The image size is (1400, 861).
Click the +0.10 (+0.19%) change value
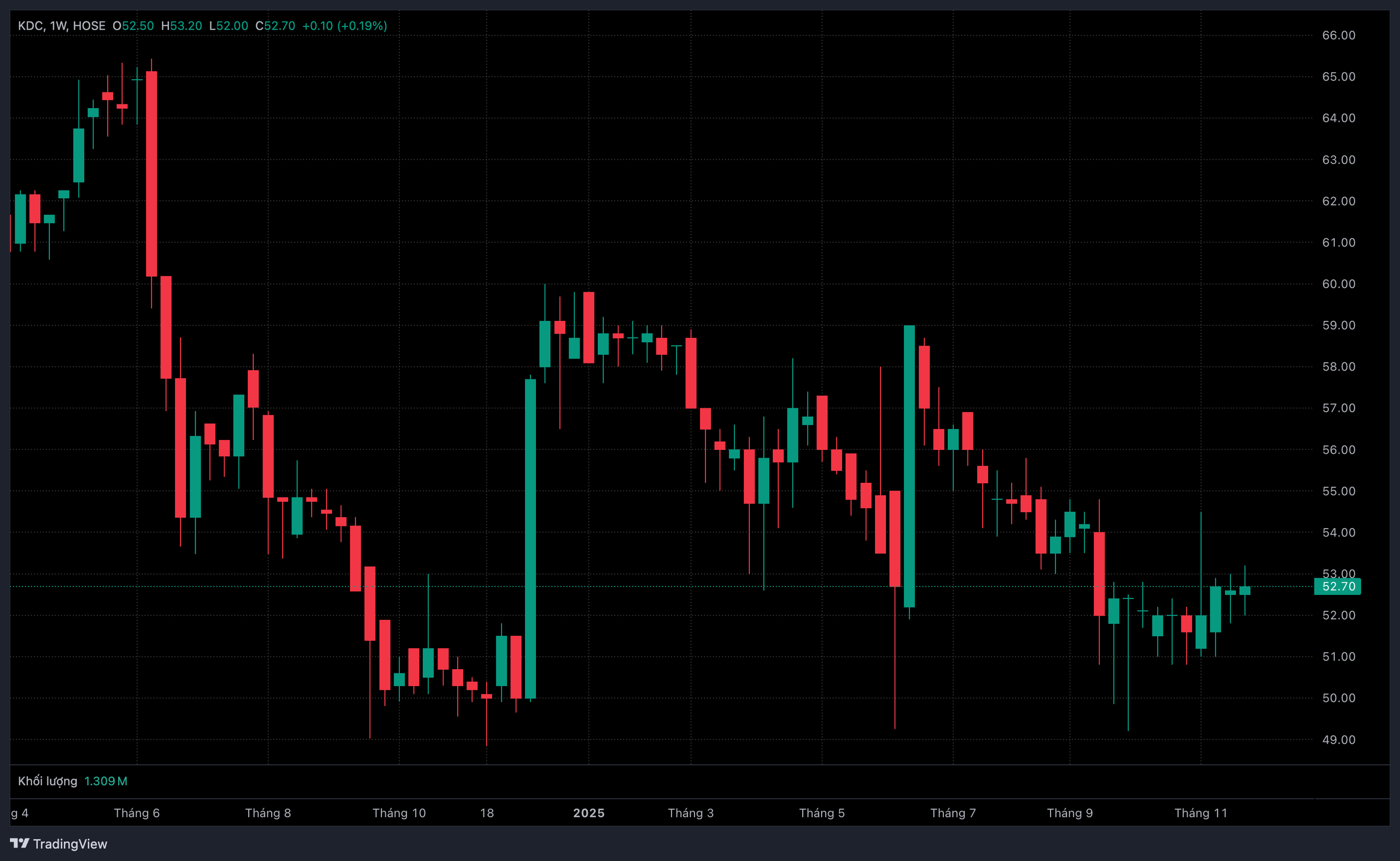click(344, 26)
